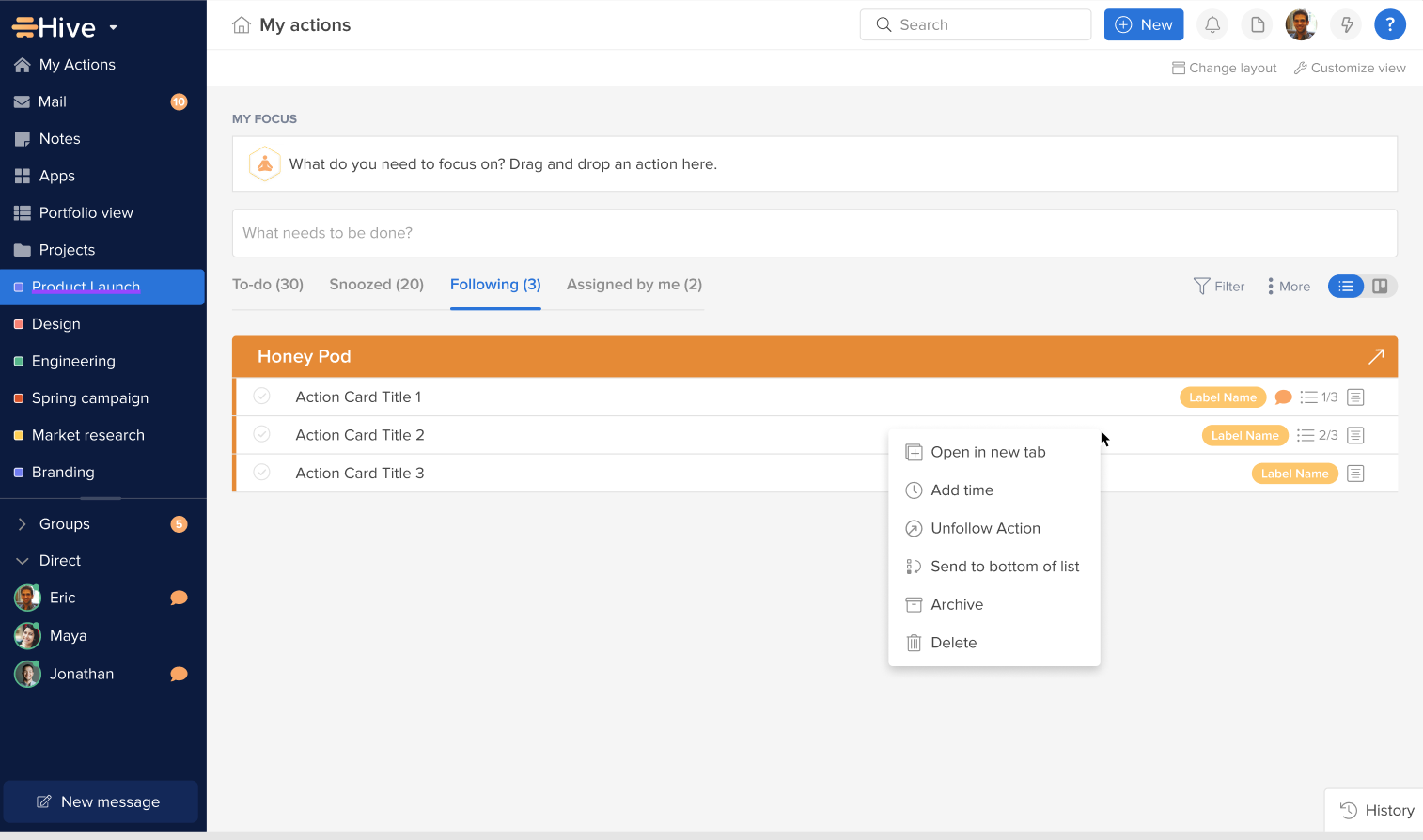Click the chat bubble next to Eric
The width and height of the screenshot is (1423, 840).
[179, 598]
